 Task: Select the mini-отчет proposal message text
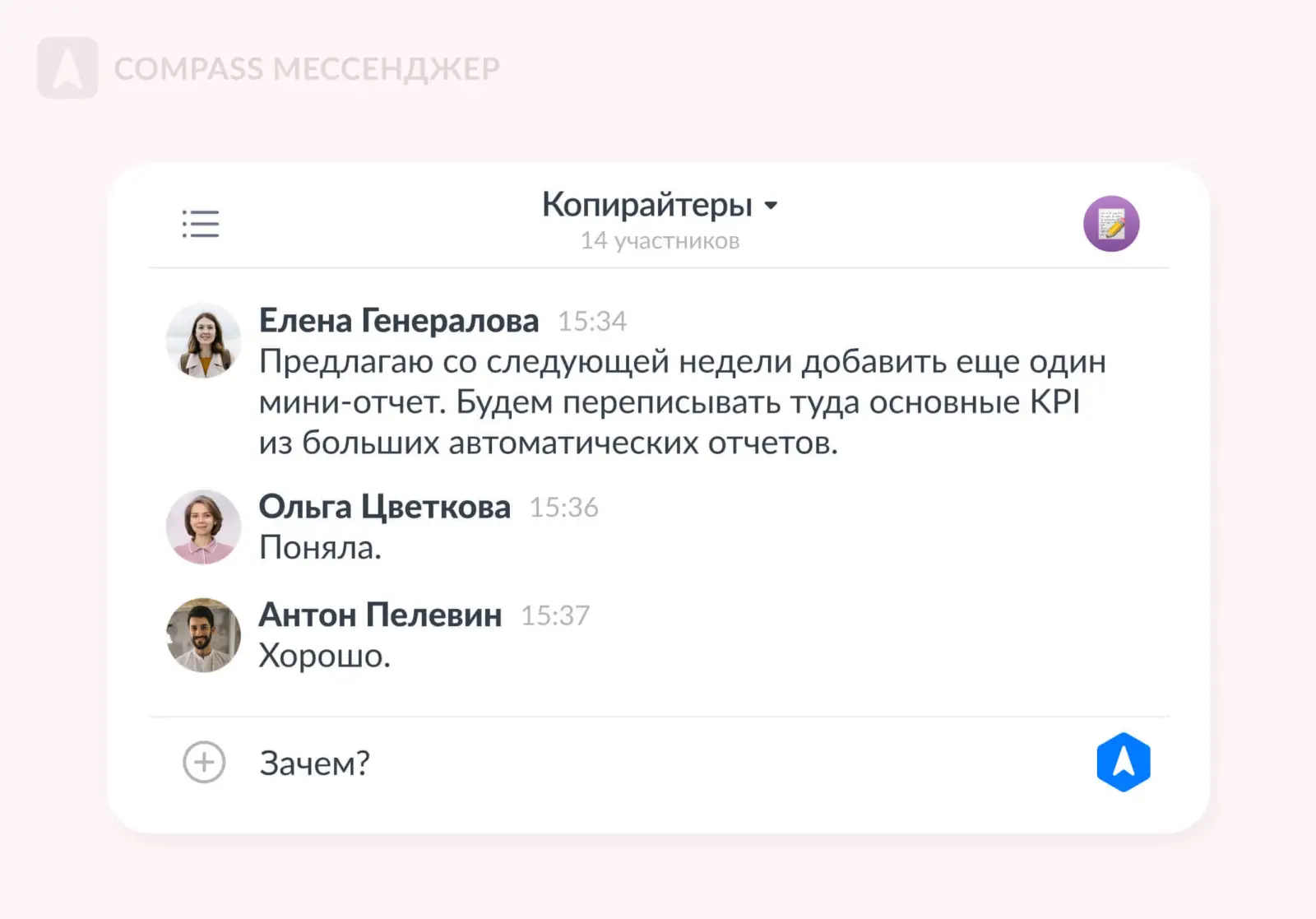[682, 402]
